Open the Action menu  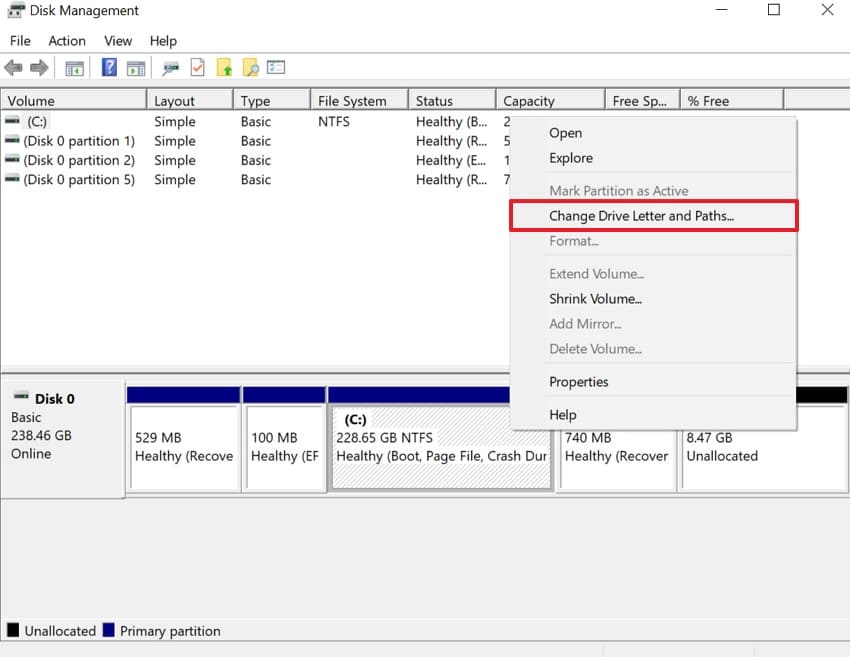[67, 41]
